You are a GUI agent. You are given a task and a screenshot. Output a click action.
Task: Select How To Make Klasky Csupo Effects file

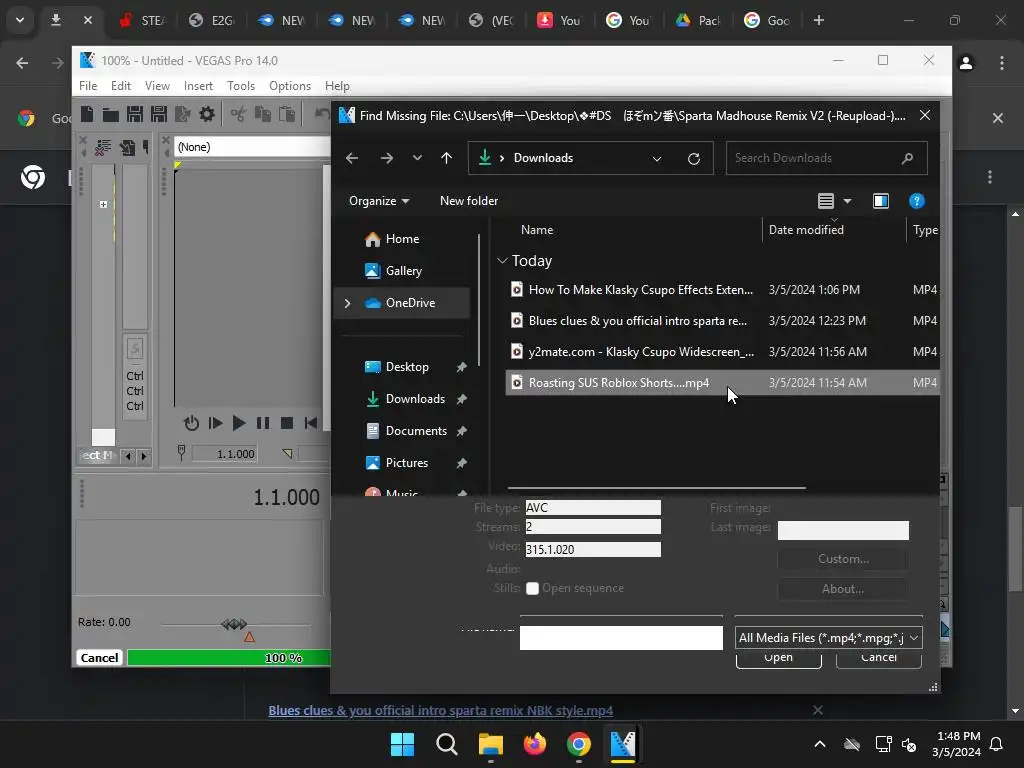click(722, 289)
